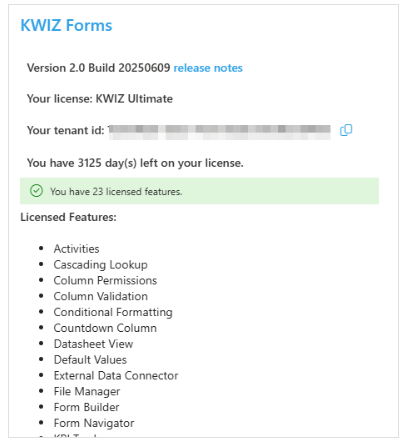Image resolution: width=420 pixels, height=442 pixels.
Task: Select Column Permissions in the list
Action: (105, 280)
